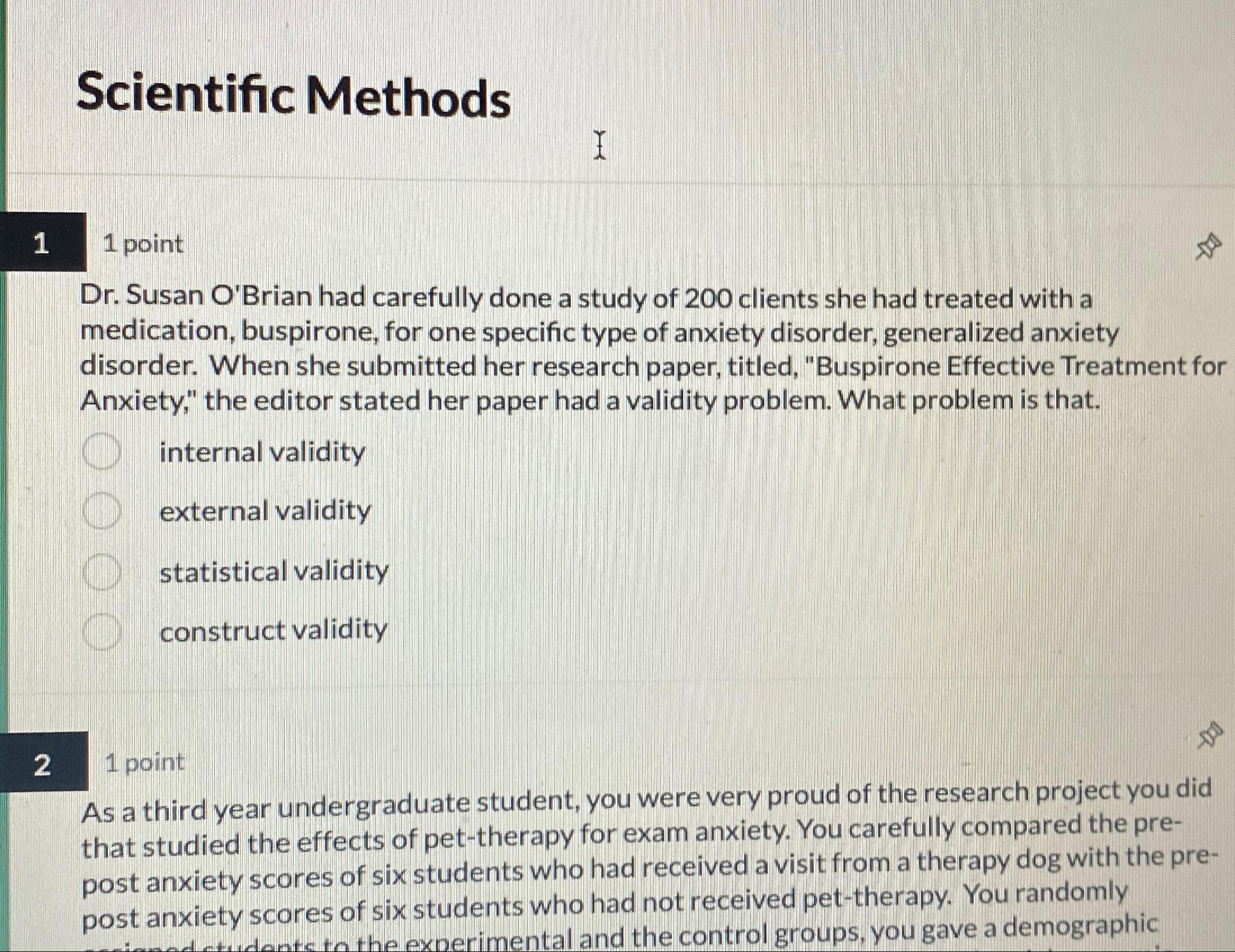Click the pet-therapy question text

coord(622,865)
